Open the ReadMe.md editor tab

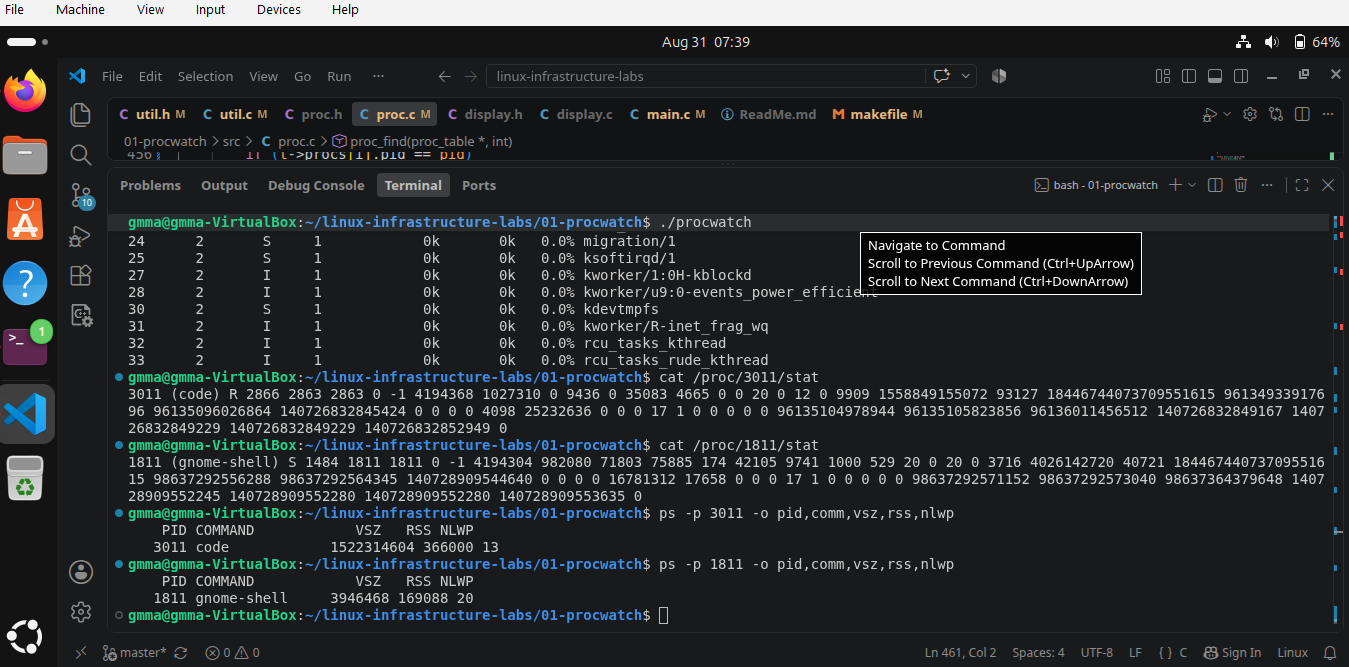click(769, 114)
